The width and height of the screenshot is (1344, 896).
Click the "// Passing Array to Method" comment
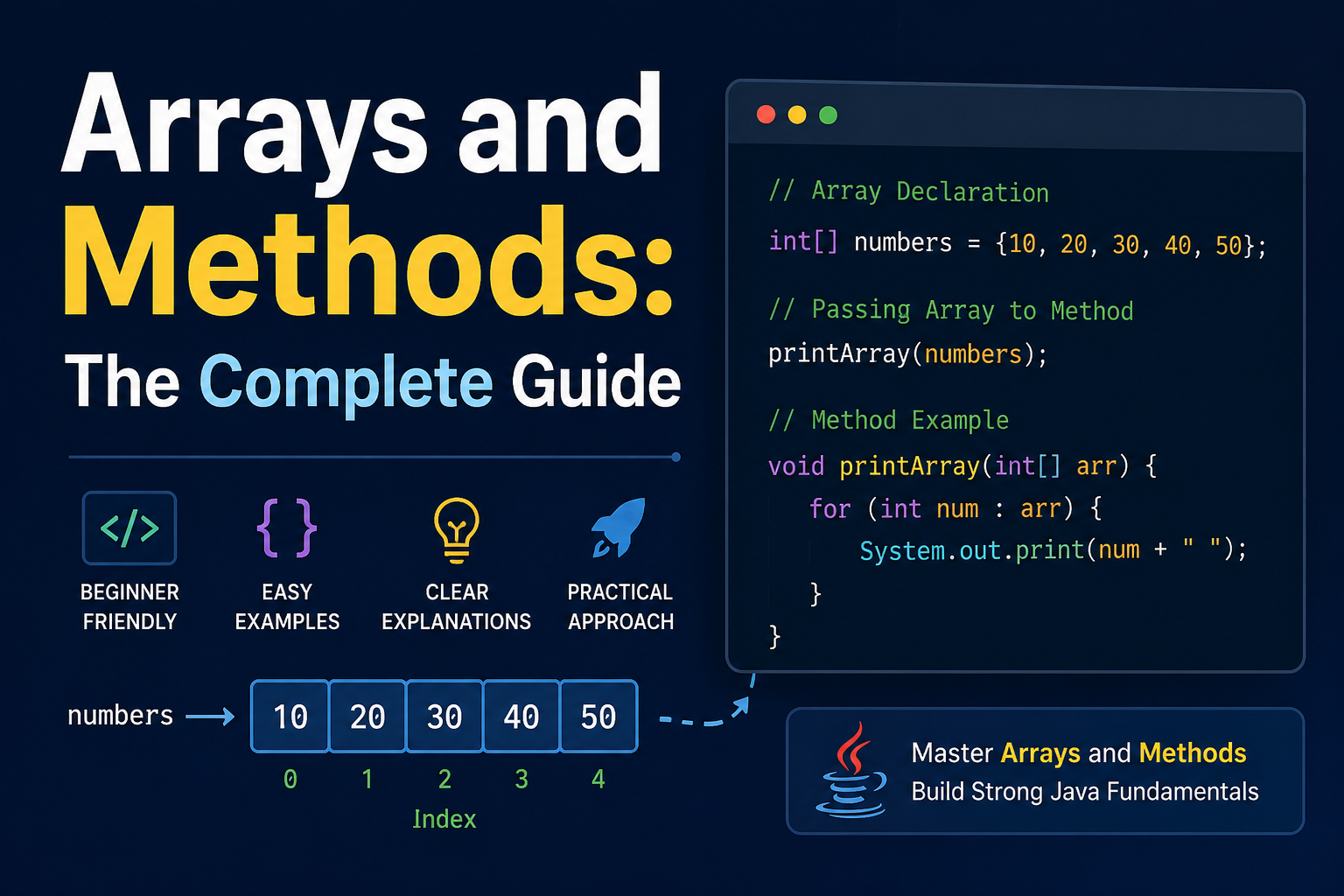click(x=950, y=310)
